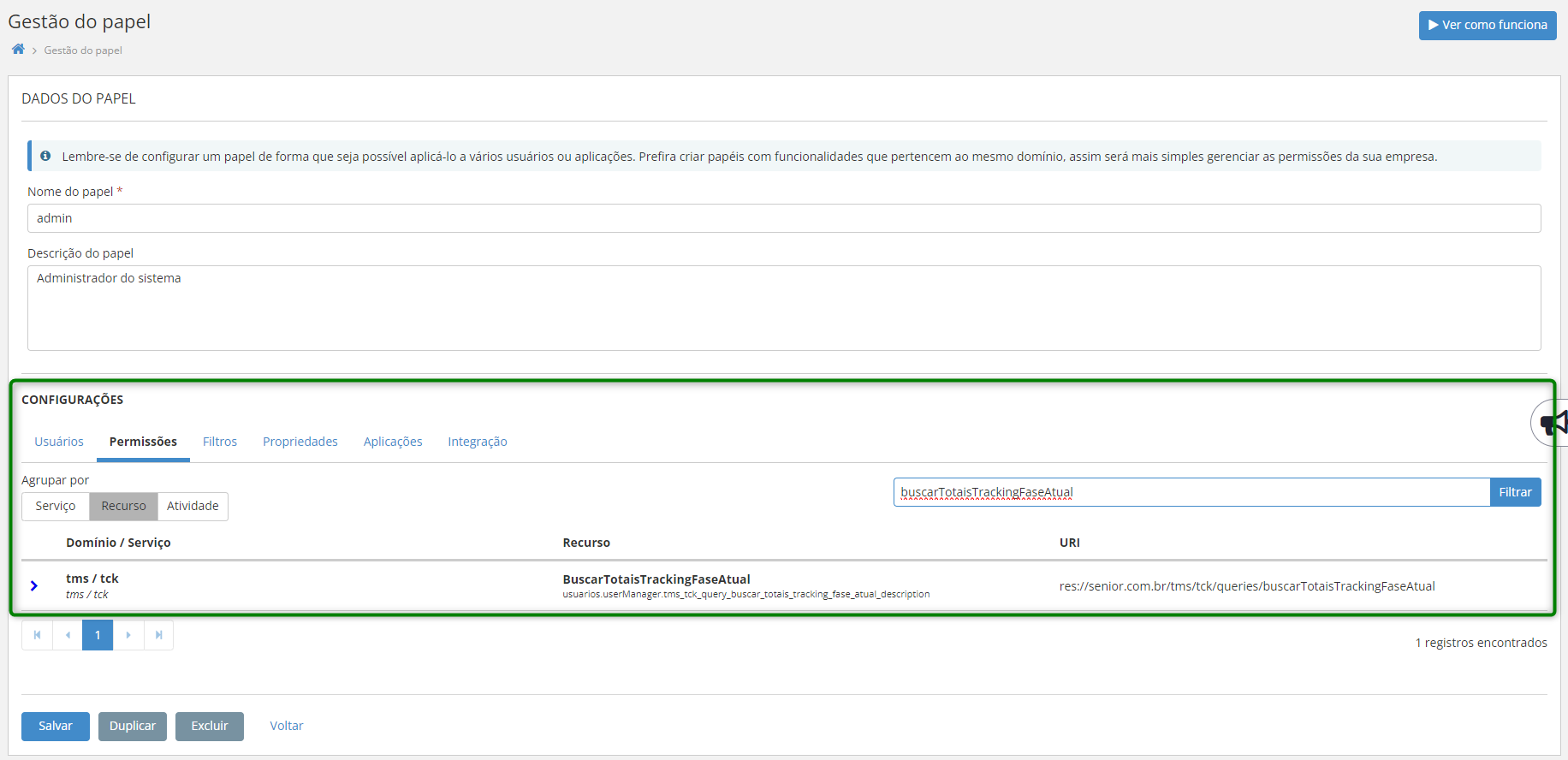Open the Filtros tab
This screenshot has width=1568, height=760.
(x=220, y=442)
